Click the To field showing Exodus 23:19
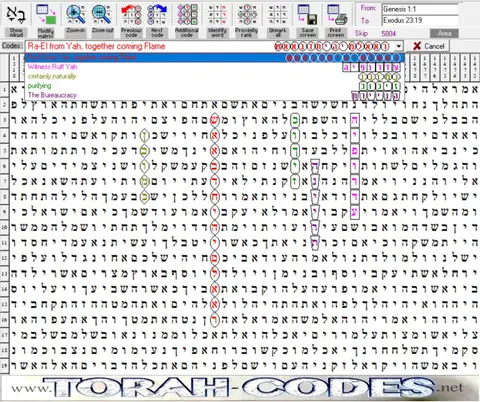480x402 pixels. point(420,20)
